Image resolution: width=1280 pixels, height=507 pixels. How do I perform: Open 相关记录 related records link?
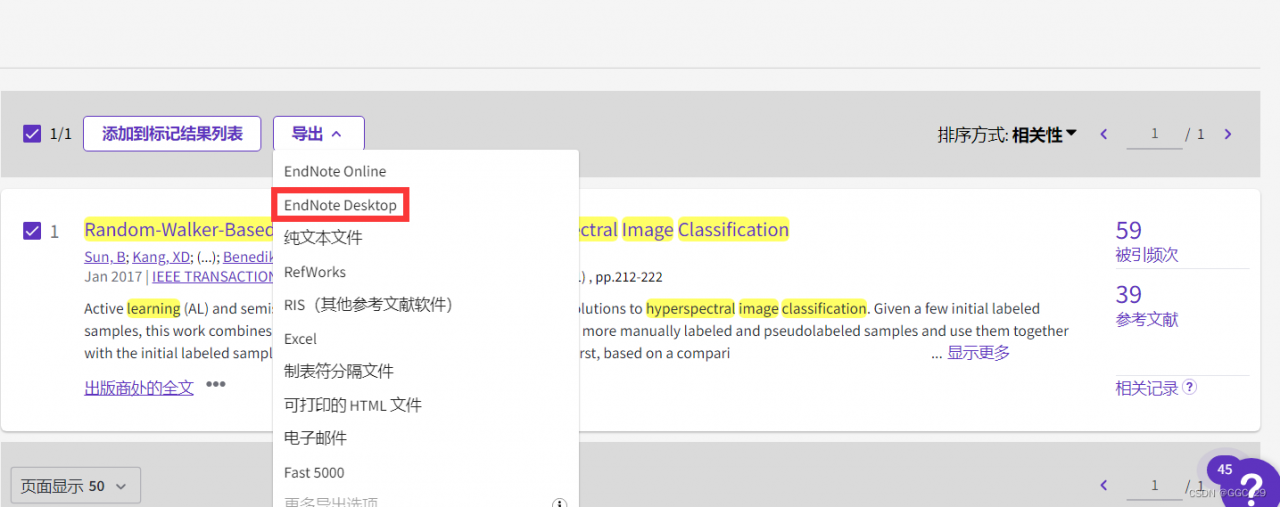point(1147,388)
